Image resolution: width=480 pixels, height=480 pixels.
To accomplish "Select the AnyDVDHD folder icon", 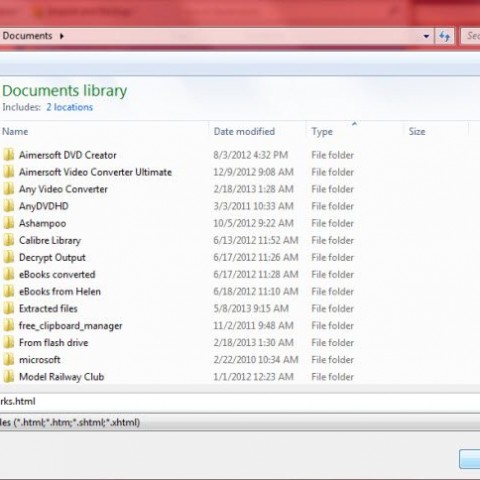I will pyautogui.click(x=9, y=206).
